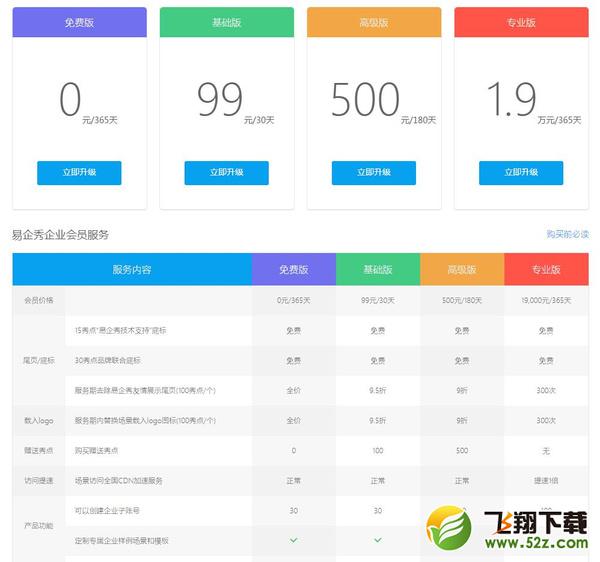
Task: Click the large 99 price in 基础版 card
Action: coord(220,99)
